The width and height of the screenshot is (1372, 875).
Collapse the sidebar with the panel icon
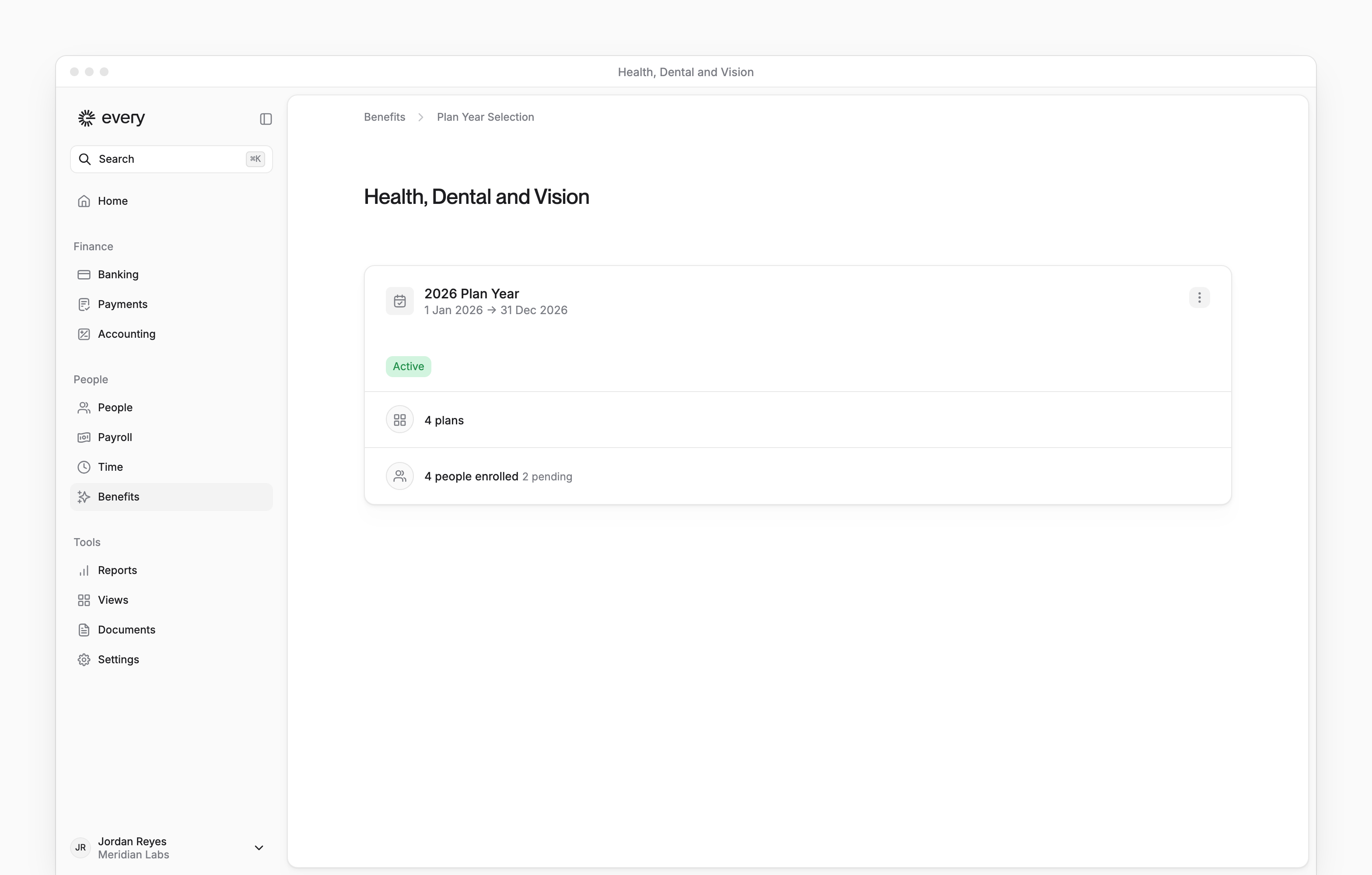pyautogui.click(x=266, y=119)
